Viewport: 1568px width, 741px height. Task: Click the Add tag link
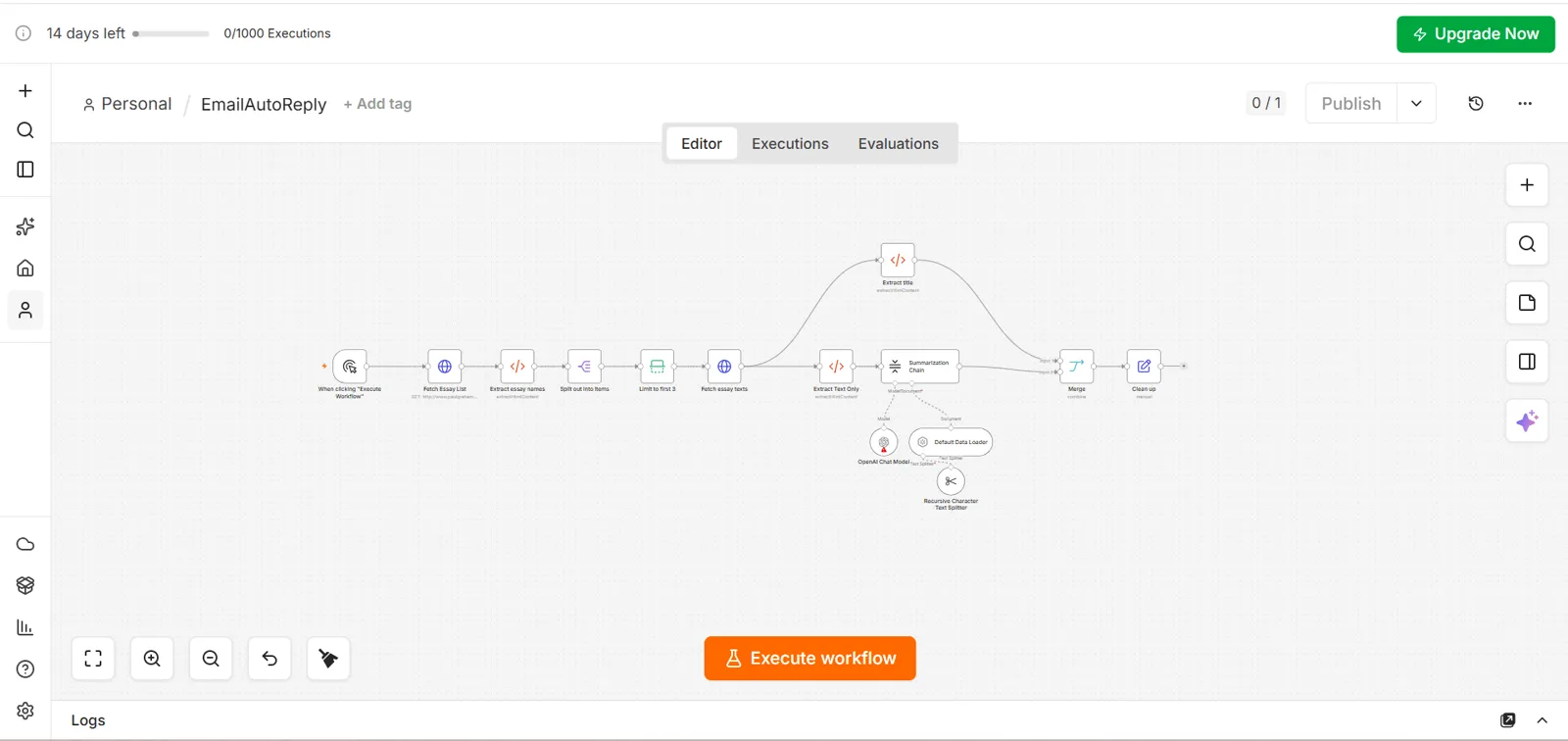point(377,104)
